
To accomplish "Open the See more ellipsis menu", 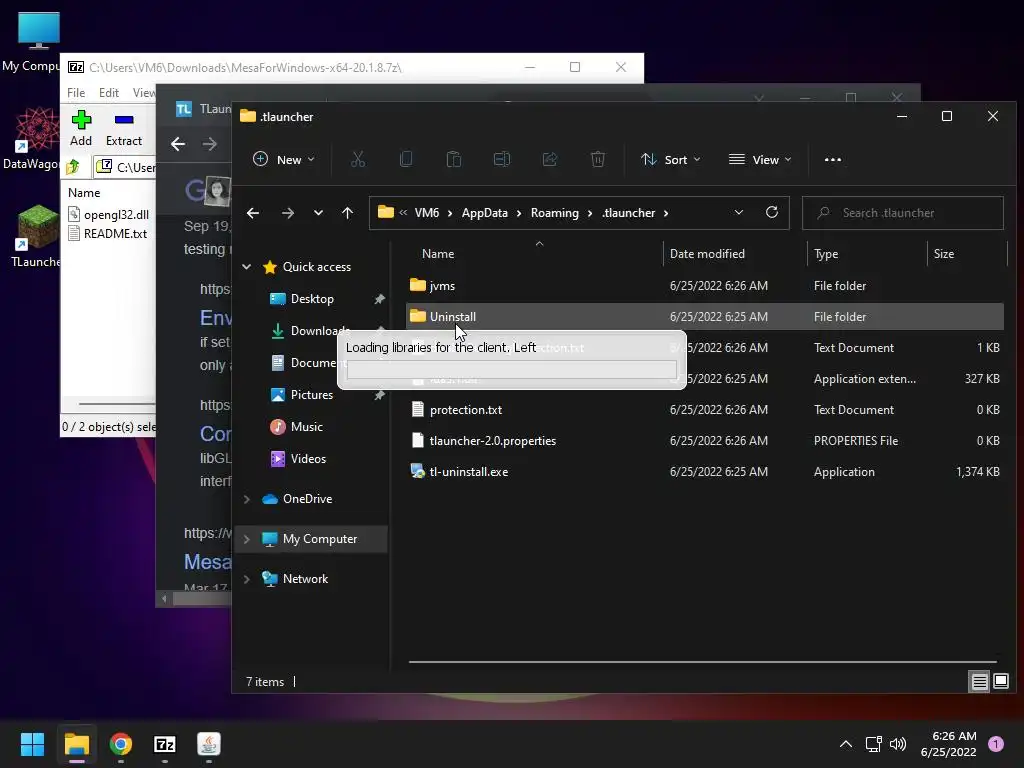I will 833,159.
